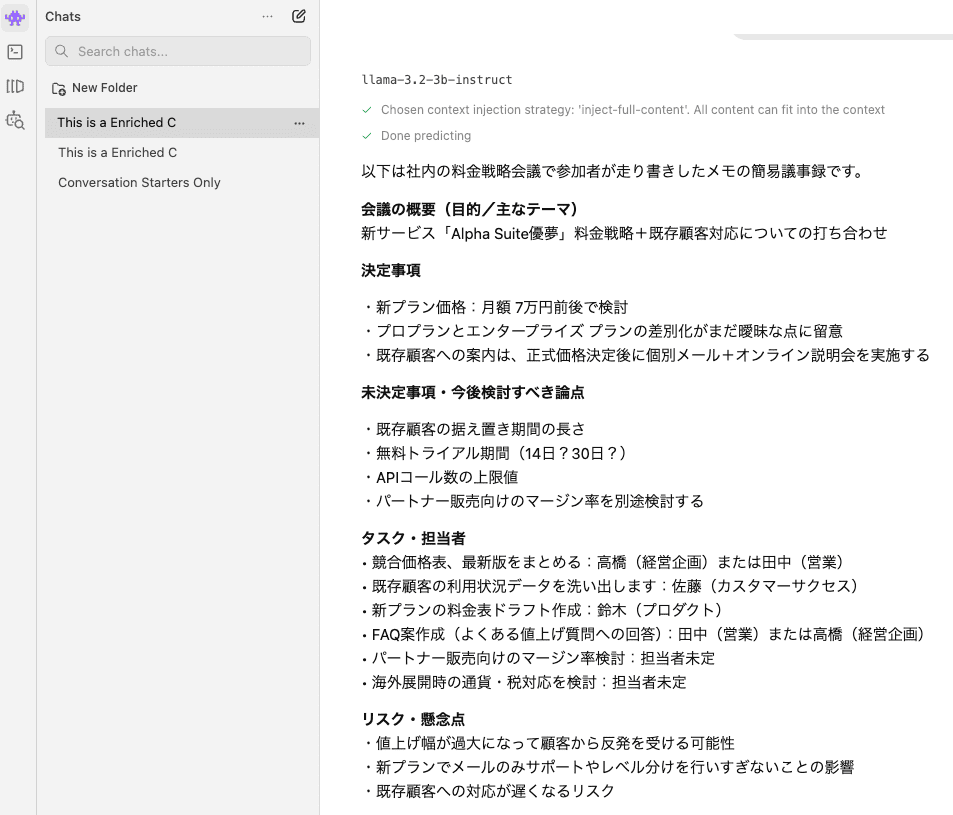Focus the Search chats input field
The height and width of the screenshot is (815, 953).
coord(177,51)
